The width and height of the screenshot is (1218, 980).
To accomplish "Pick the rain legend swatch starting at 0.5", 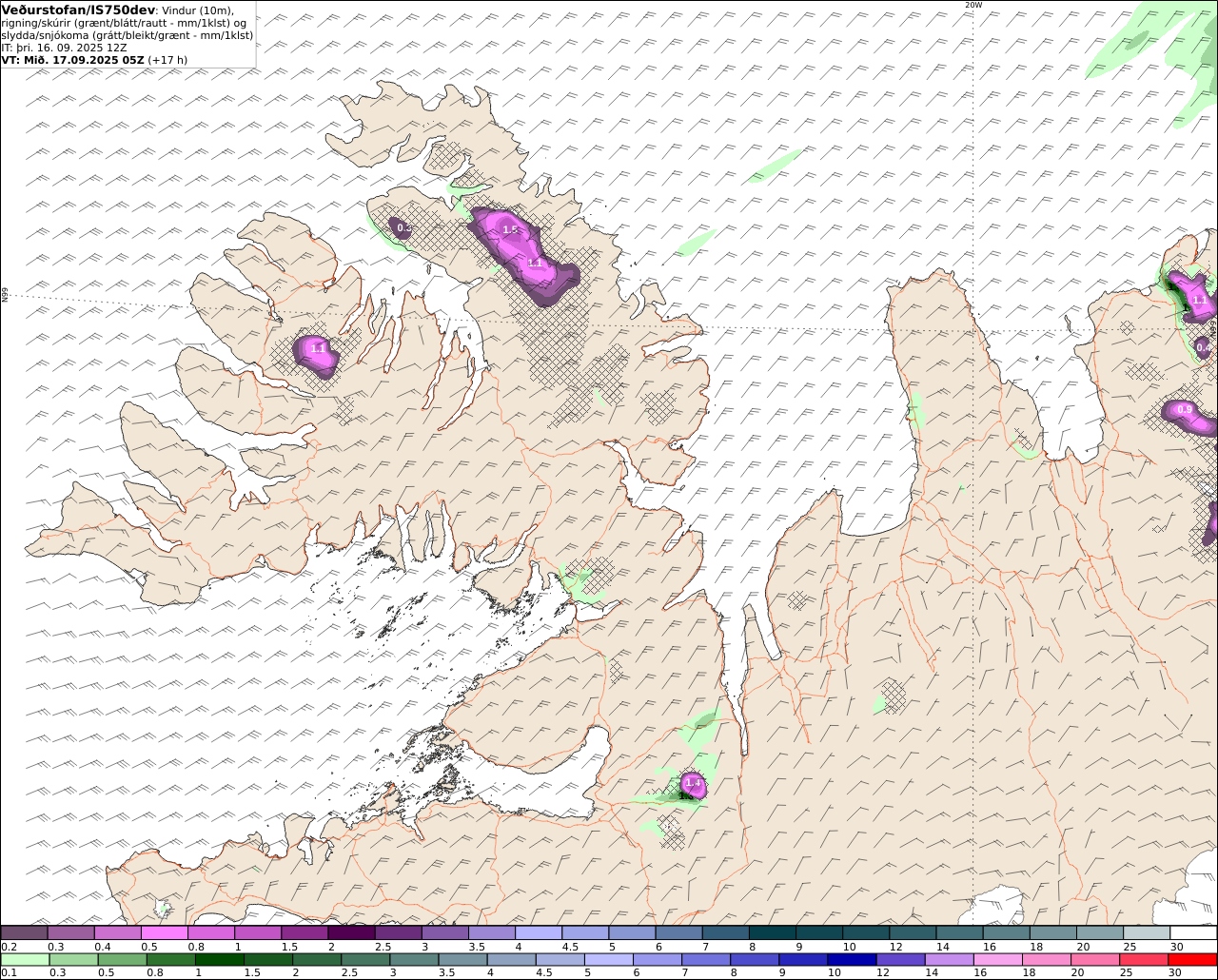I will (x=122, y=960).
